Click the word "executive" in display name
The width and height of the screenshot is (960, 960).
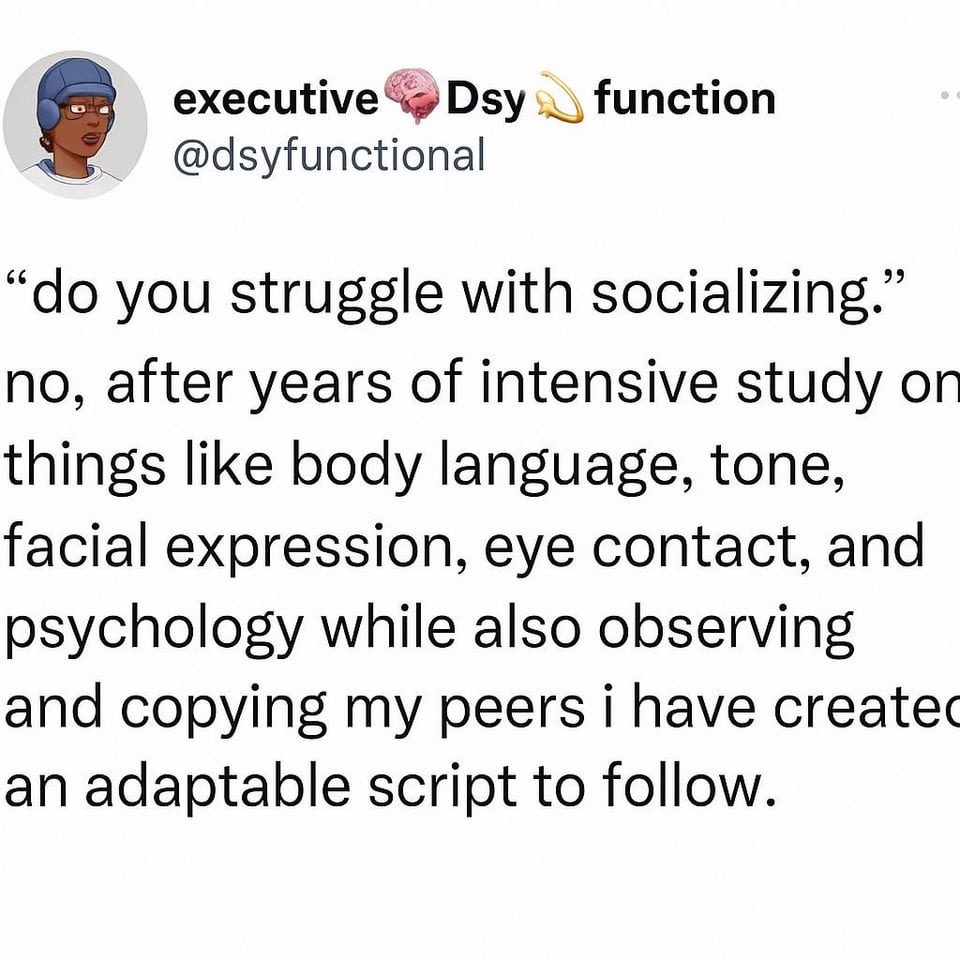[x=276, y=100]
